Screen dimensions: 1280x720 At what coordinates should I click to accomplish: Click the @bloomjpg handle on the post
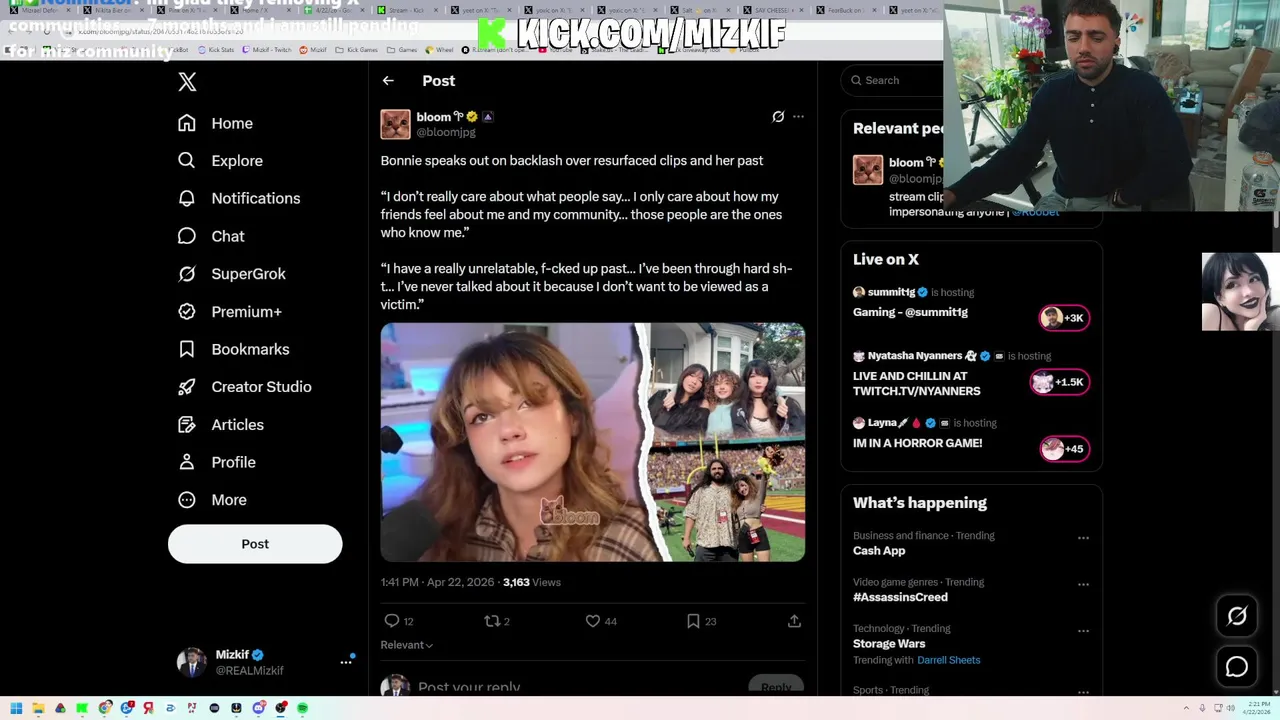446,132
